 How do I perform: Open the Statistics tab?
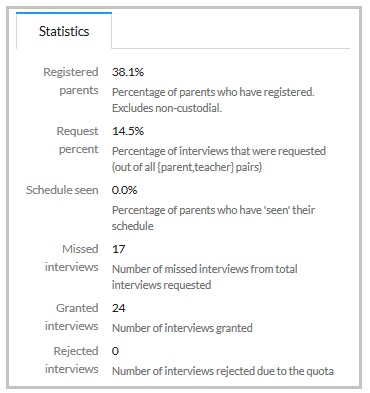click(64, 31)
